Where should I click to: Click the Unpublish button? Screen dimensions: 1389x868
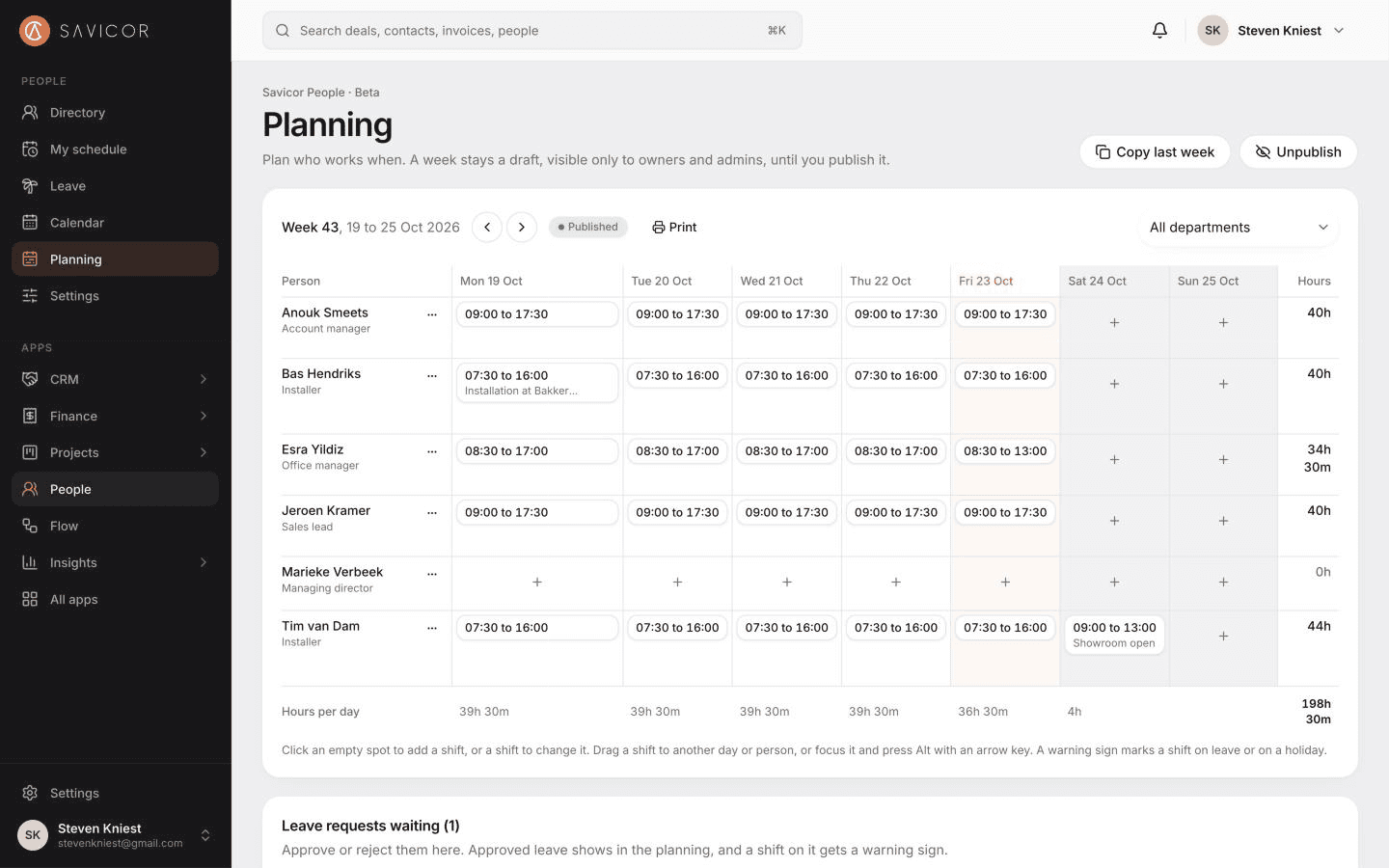[x=1298, y=152]
